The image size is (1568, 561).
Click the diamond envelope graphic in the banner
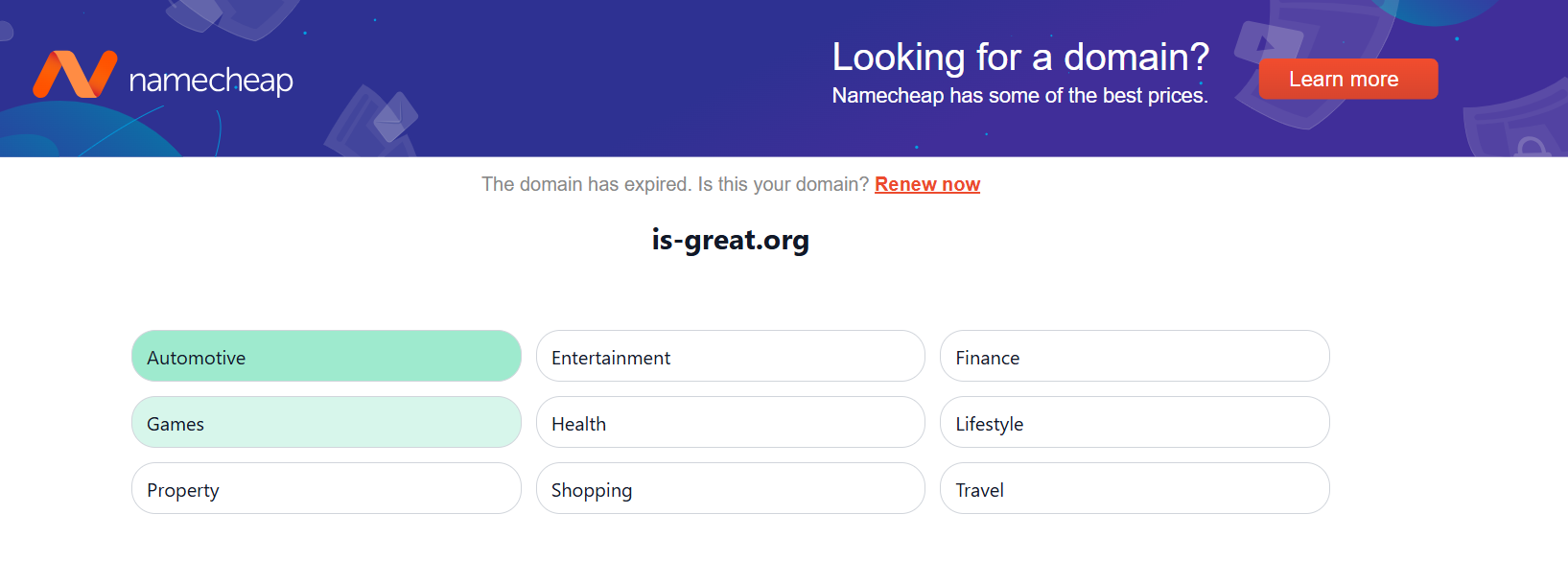394,117
